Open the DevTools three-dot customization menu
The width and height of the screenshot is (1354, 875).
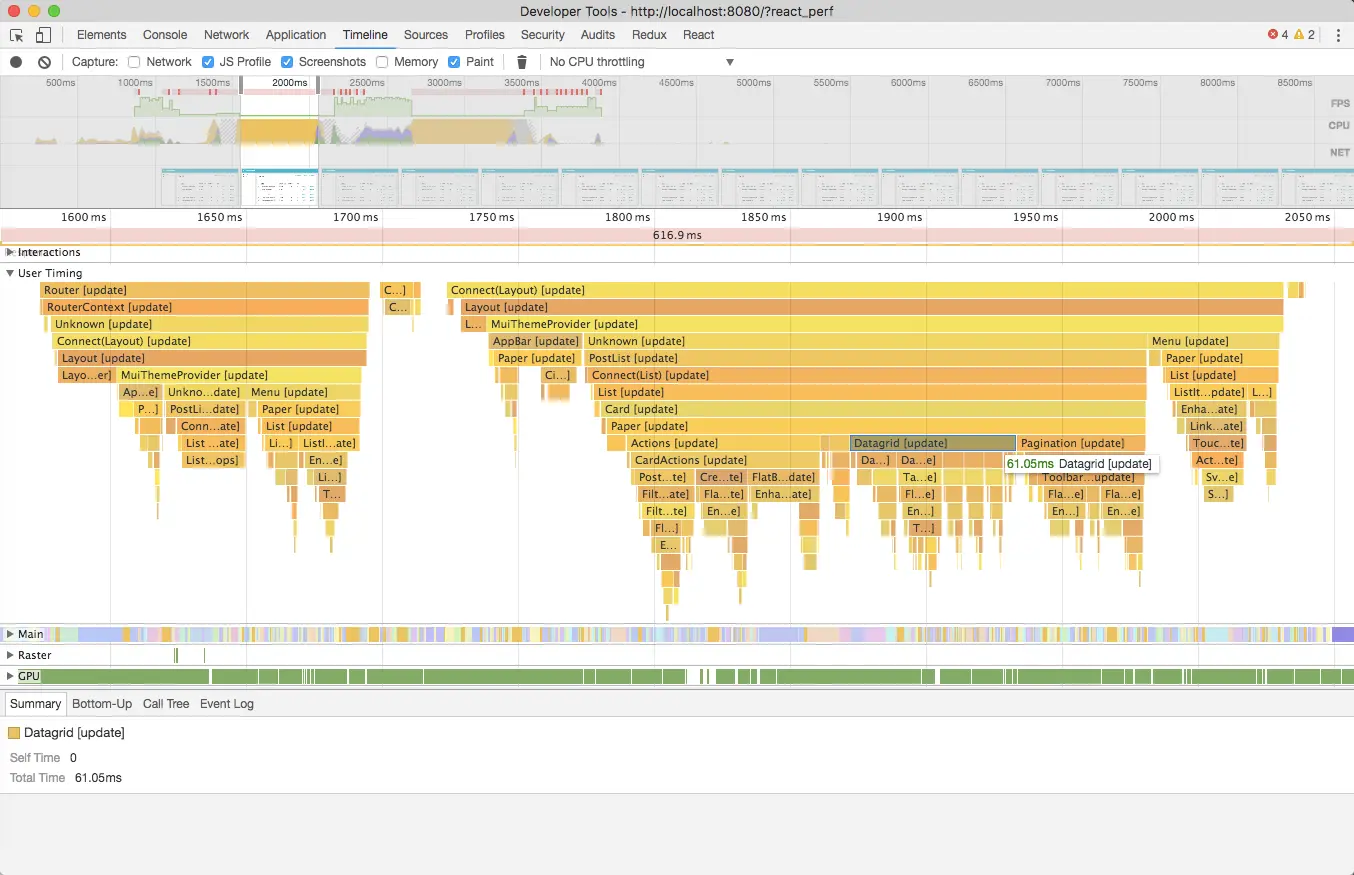pyautogui.click(x=1340, y=34)
